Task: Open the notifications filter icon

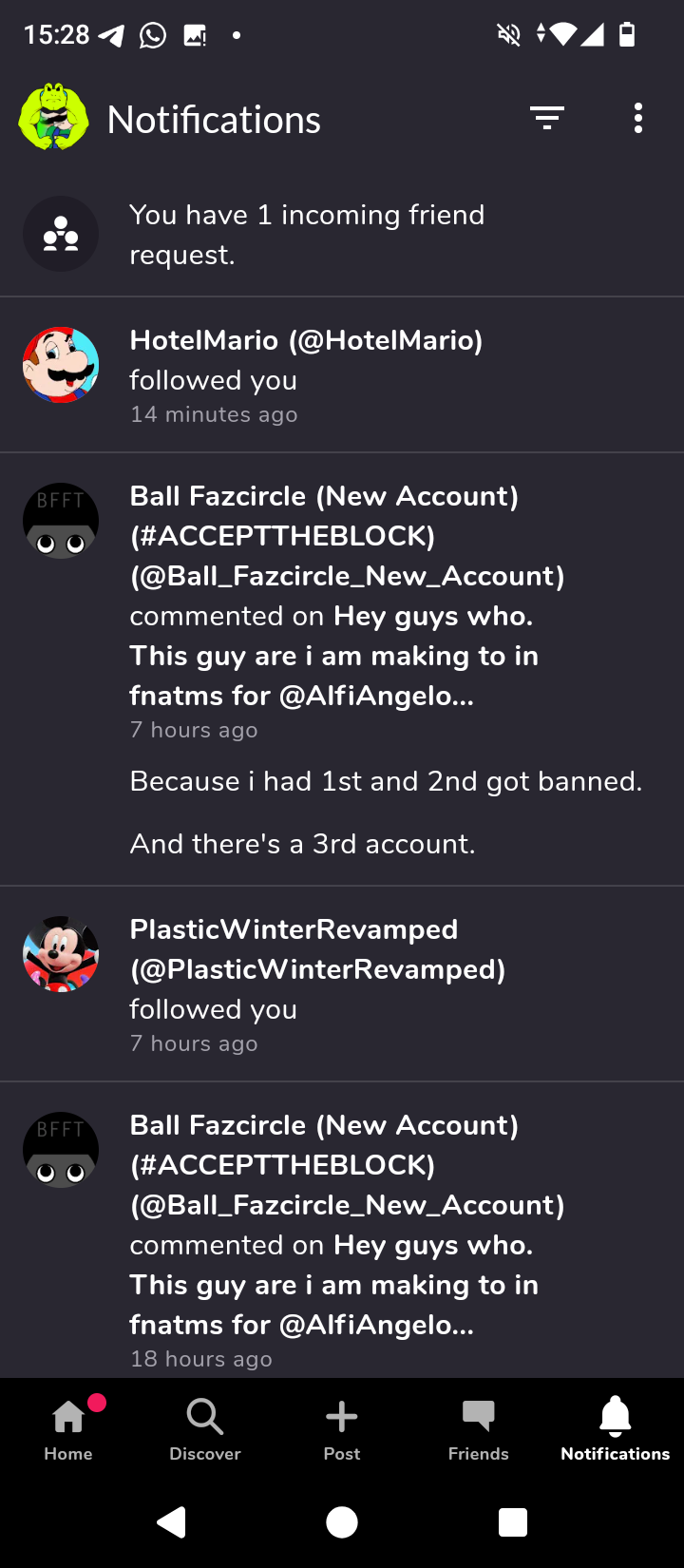Action: pyautogui.click(x=546, y=119)
